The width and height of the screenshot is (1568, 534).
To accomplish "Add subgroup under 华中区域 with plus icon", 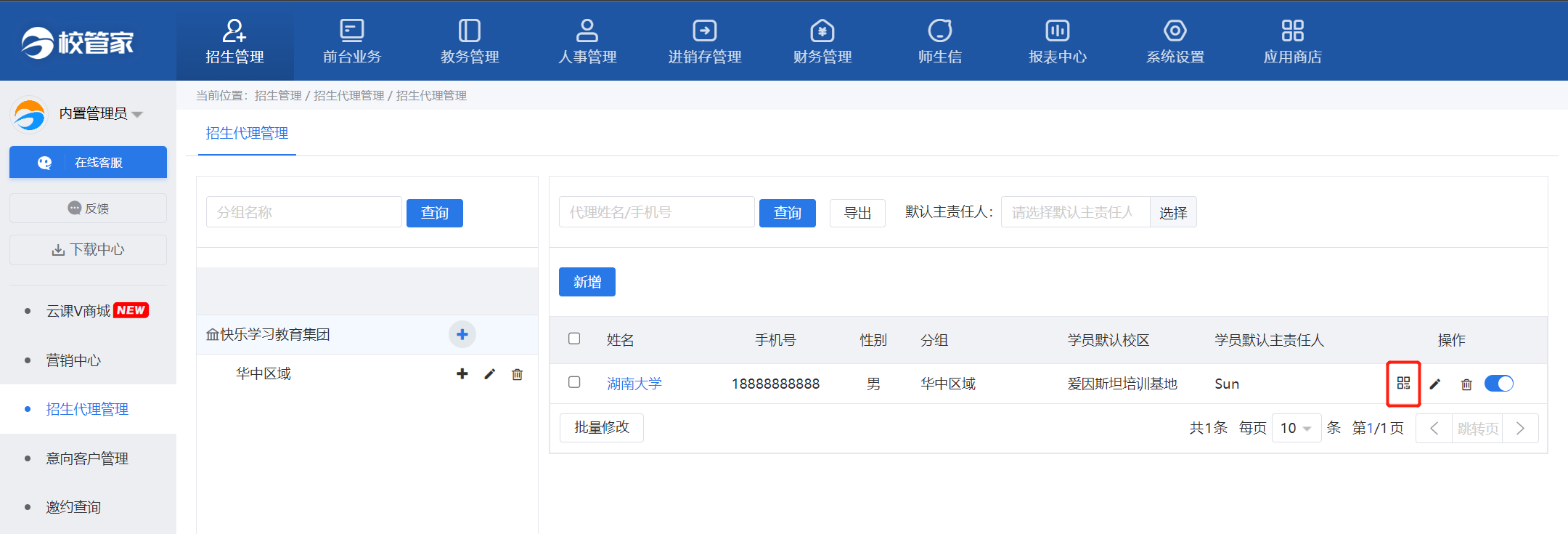I will (x=462, y=373).
